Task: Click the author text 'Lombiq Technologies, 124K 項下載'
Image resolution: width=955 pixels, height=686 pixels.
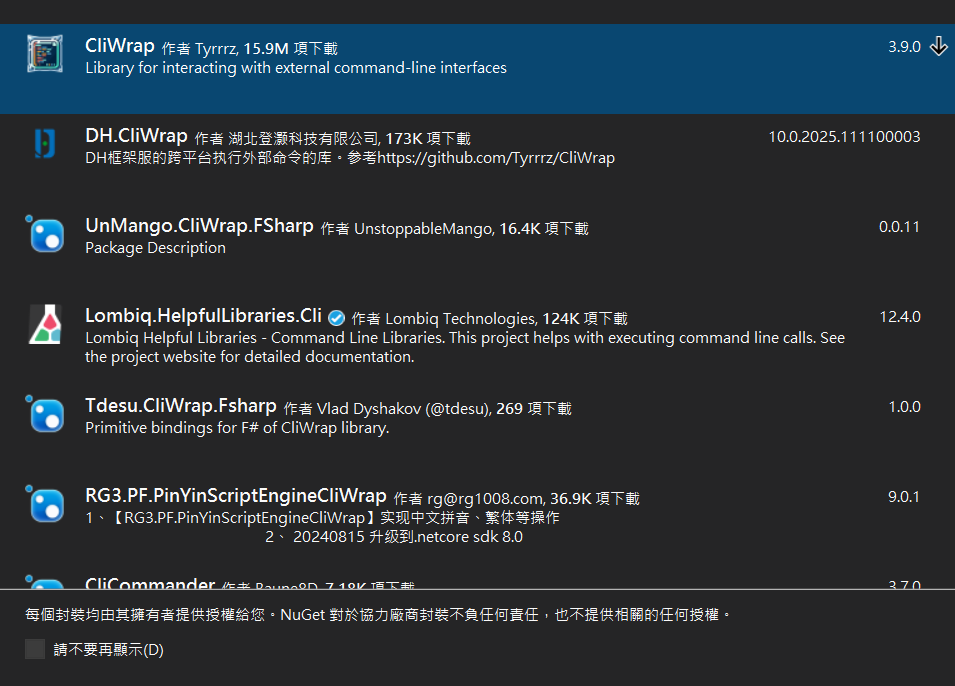Action: 506,319
